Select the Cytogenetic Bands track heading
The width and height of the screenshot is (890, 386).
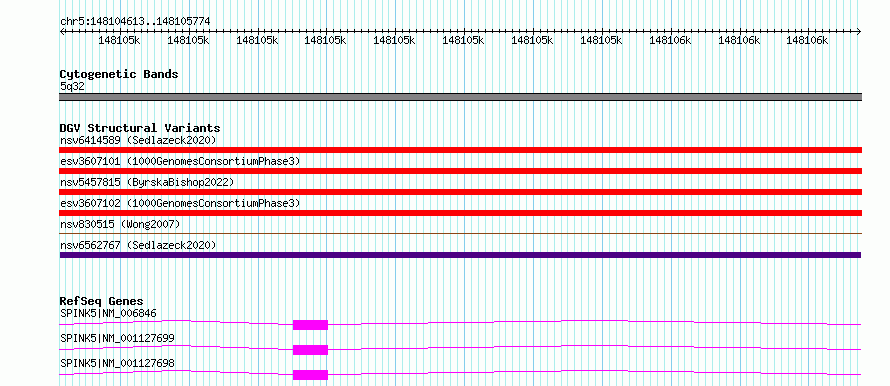click(x=119, y=74)
